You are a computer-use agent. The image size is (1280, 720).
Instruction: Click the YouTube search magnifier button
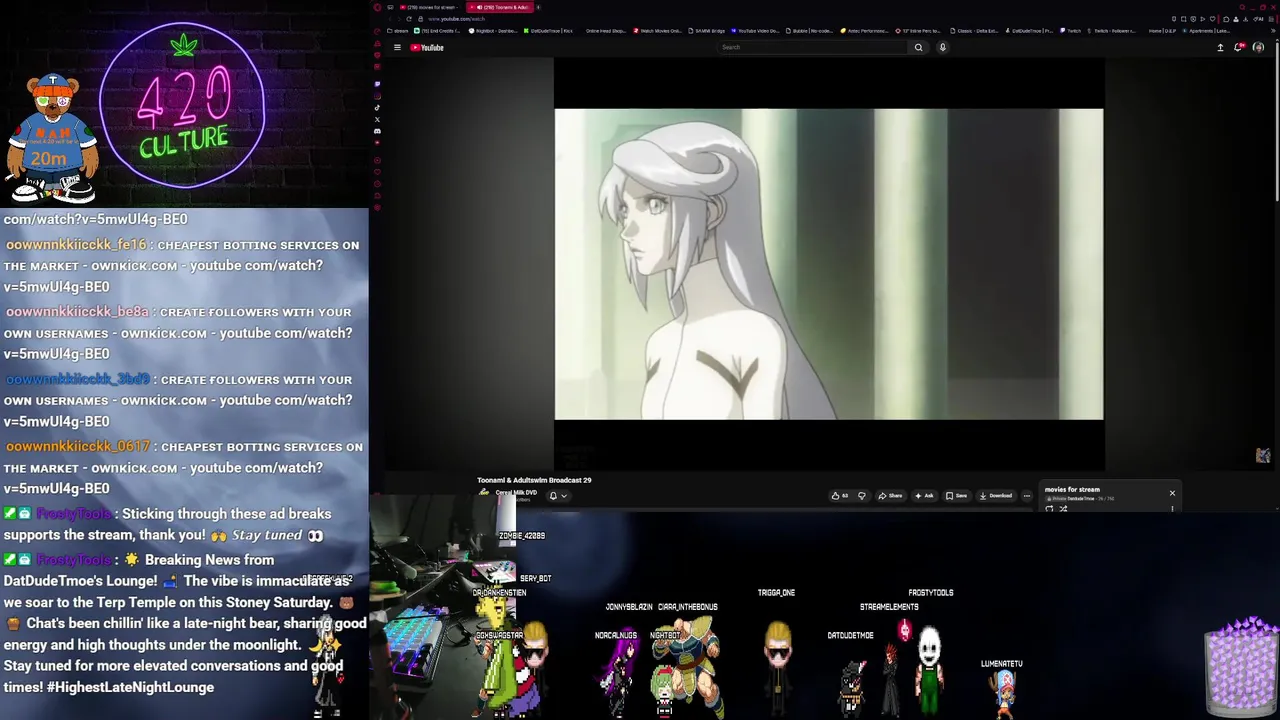tap(918, 47)
